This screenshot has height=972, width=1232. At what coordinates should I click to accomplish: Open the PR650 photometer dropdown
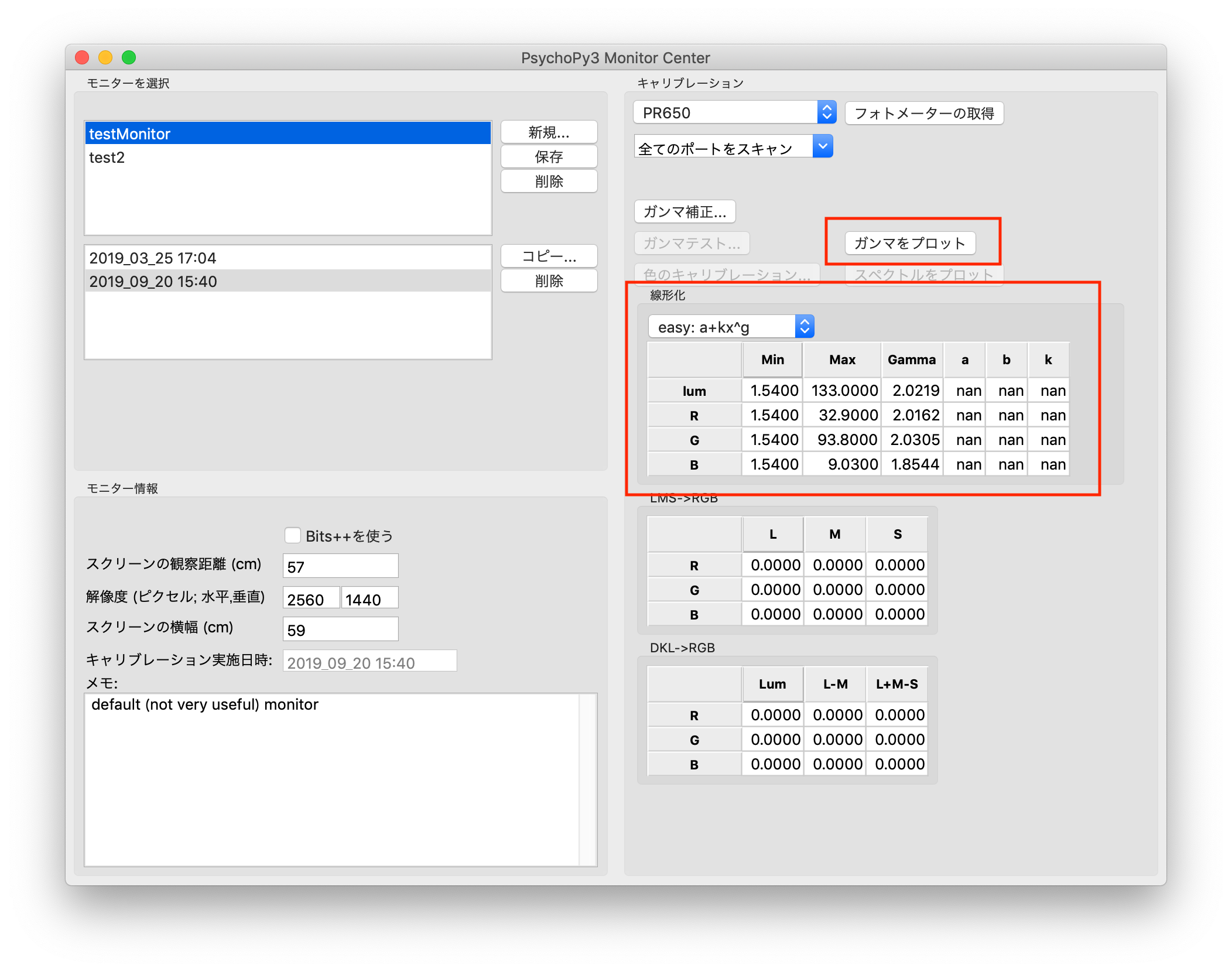click(734, 112)
